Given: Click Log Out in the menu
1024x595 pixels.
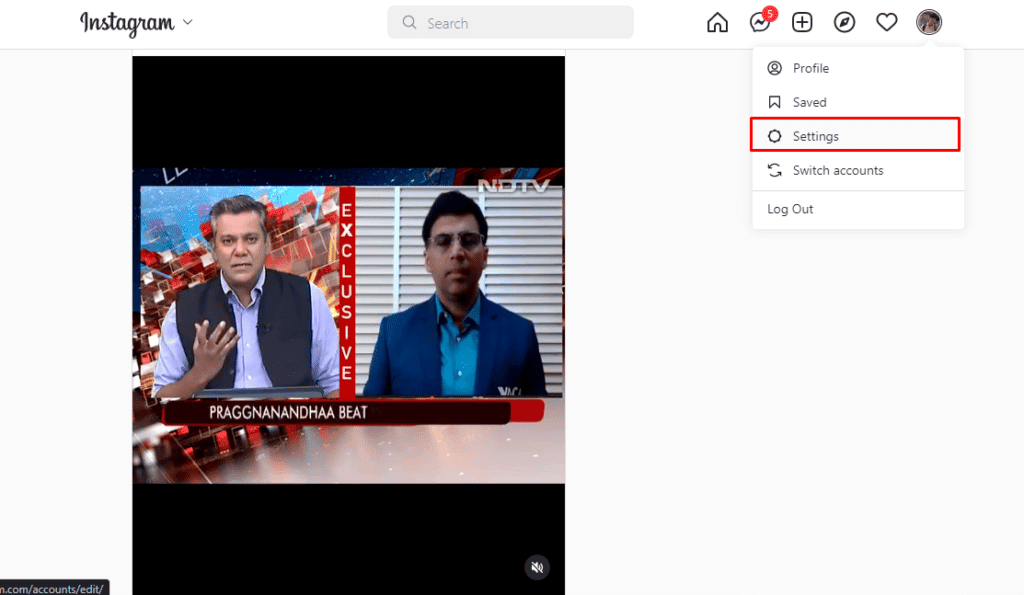Looking at the screenshot, I should pos(790,209).
